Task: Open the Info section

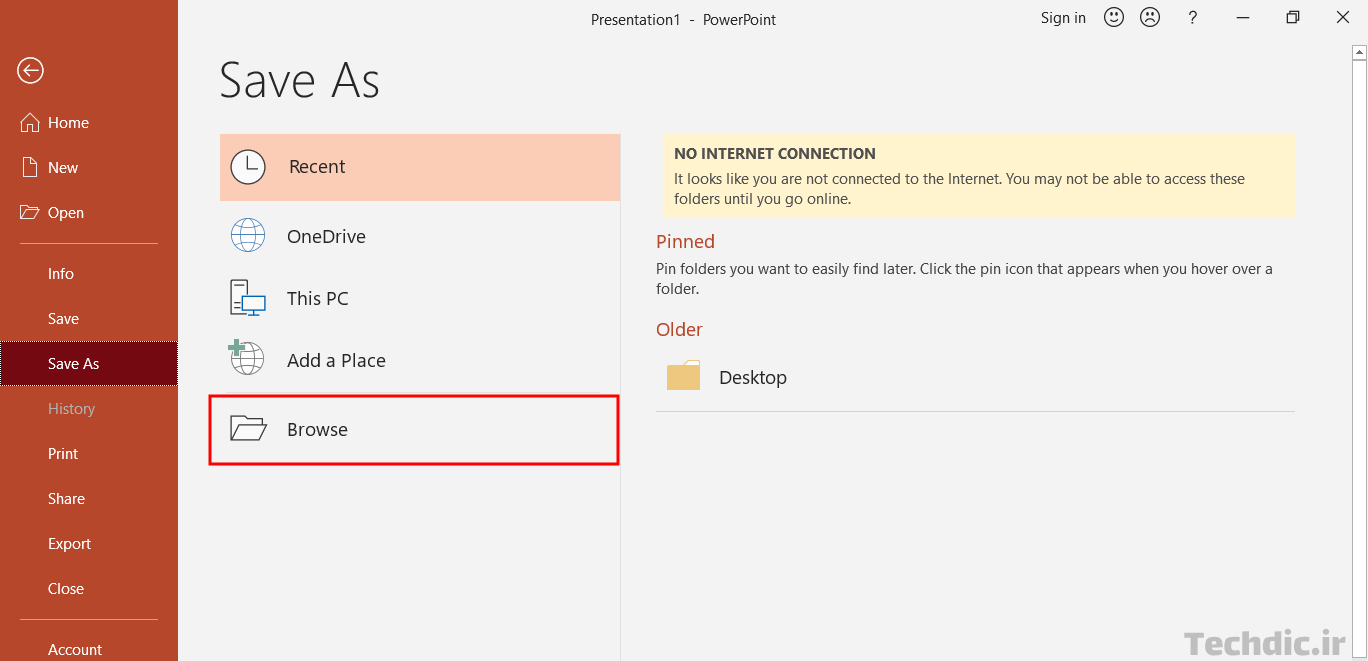Action: coord(89,274)
